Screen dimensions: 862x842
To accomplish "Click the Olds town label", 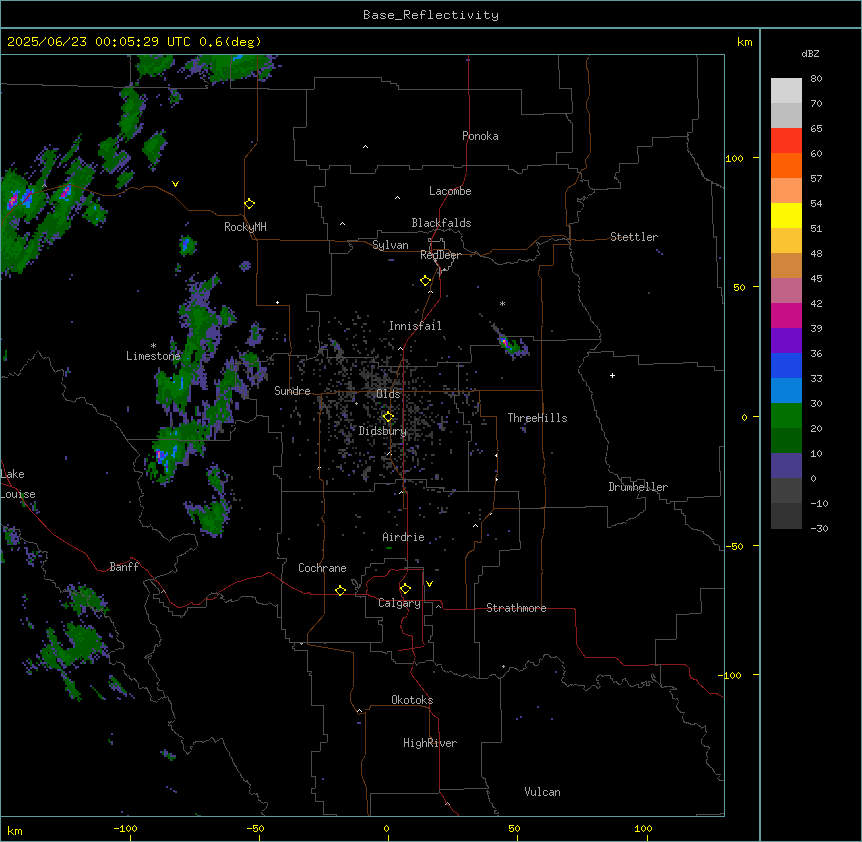I will click(388, 394).
